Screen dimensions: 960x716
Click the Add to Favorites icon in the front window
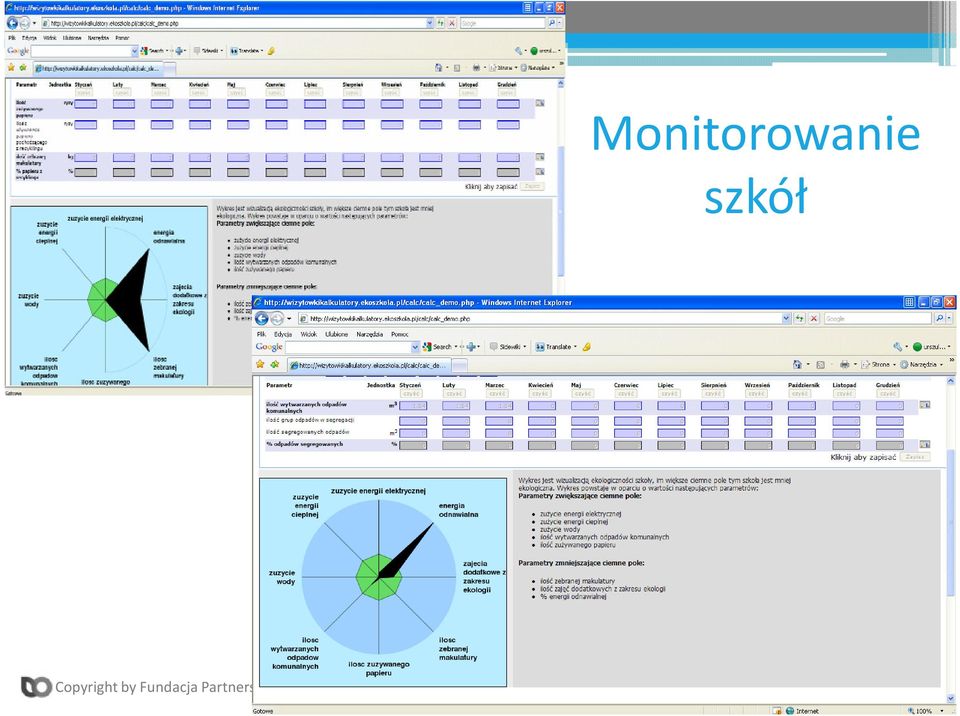(x=274, y=364)
